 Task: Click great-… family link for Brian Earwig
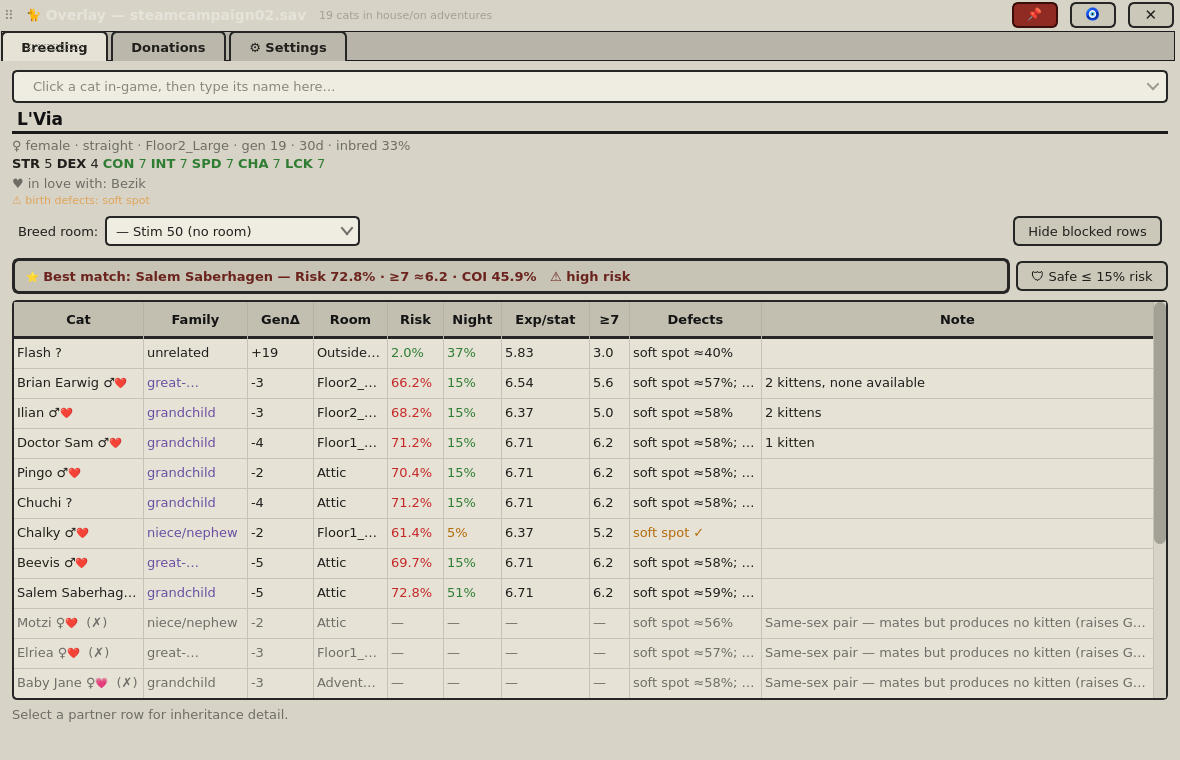coord(173,383)
